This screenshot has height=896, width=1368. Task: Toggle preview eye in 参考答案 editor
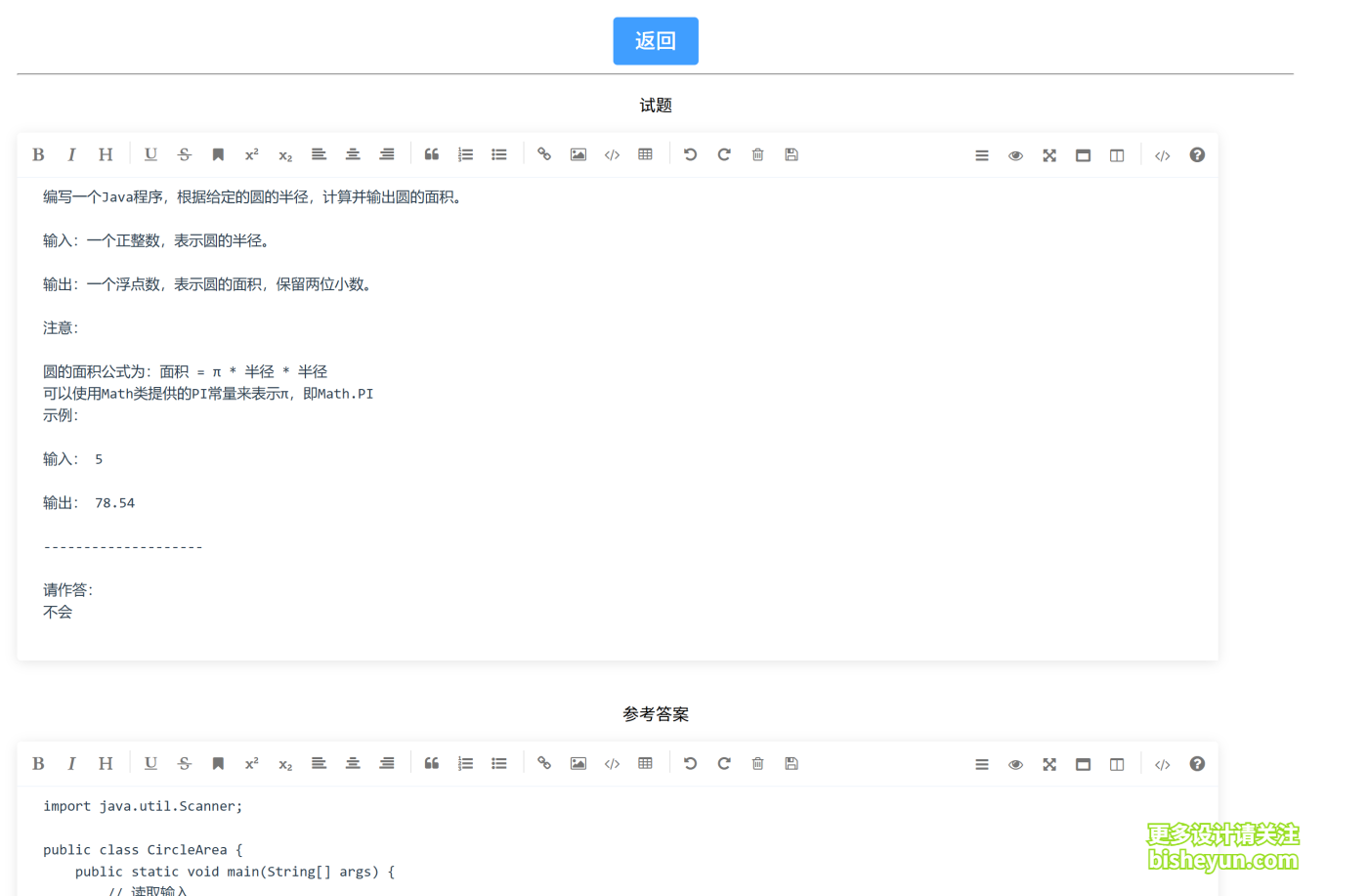(x=1015, y=764)
